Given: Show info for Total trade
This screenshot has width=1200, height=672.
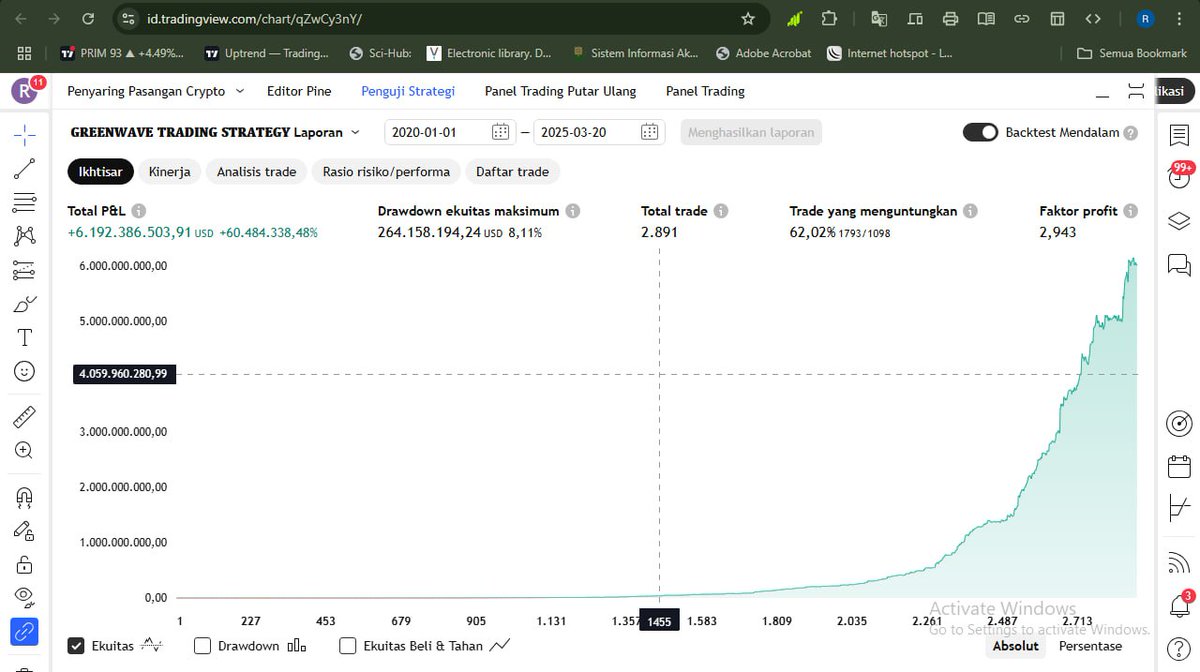Looking at the screenshot, I should (721, 211).
